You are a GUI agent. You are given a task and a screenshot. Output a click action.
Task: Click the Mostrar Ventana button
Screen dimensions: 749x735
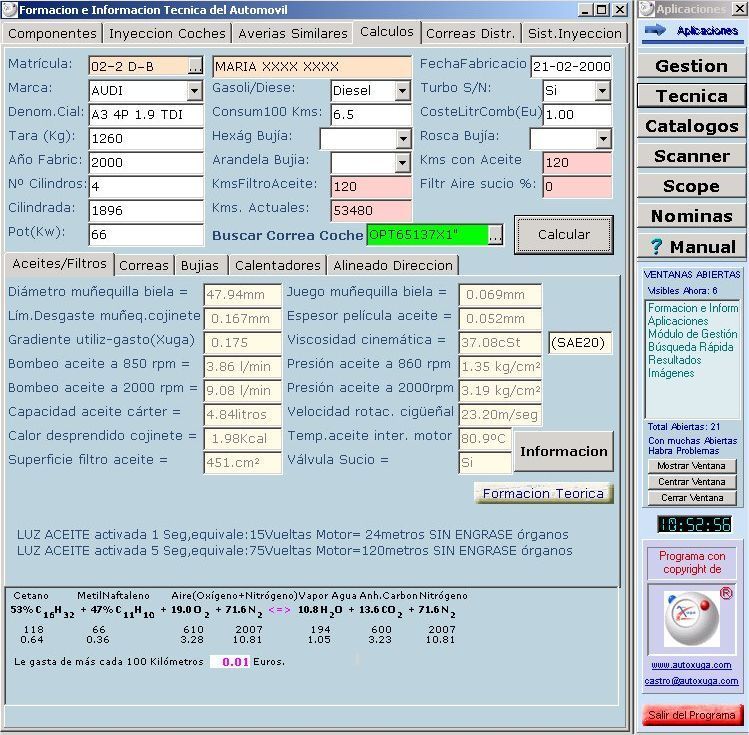692,466
